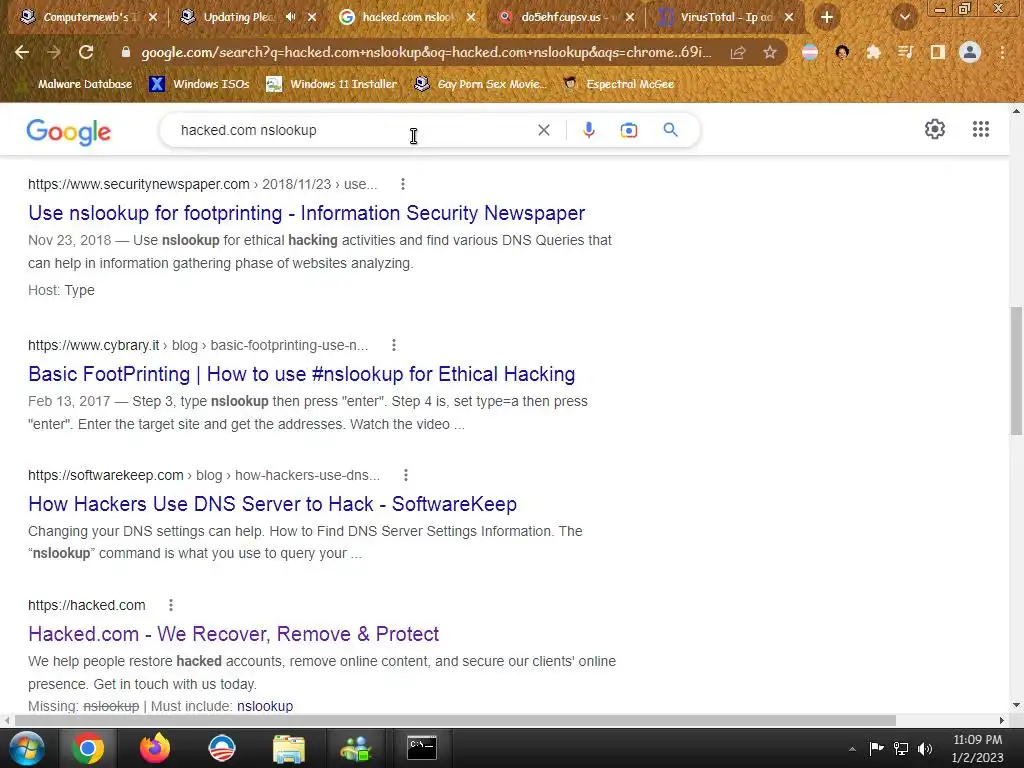The width and height of the screenshot is (1024, 768).
Task: Submit search with magnifier icon
Action: [670, 130]
